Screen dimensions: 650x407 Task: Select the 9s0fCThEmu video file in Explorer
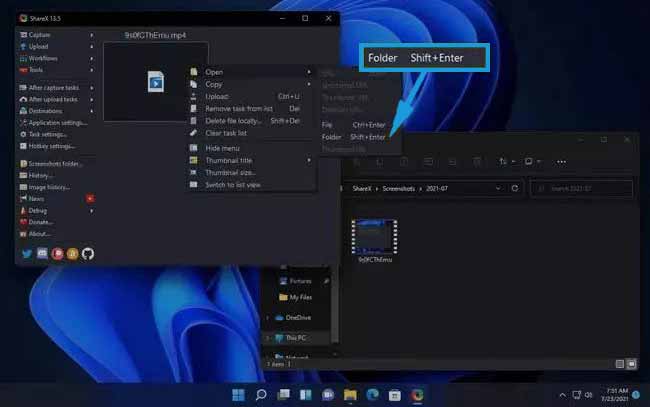(x=375, y=238)
